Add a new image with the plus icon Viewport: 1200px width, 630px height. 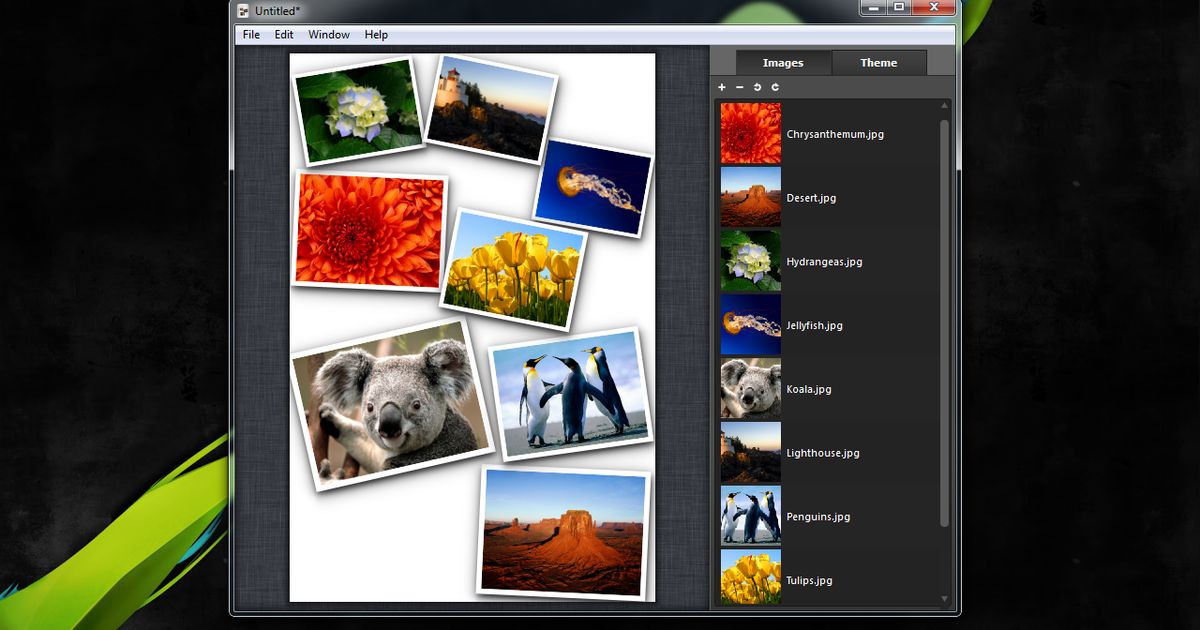tap(722, 87)
